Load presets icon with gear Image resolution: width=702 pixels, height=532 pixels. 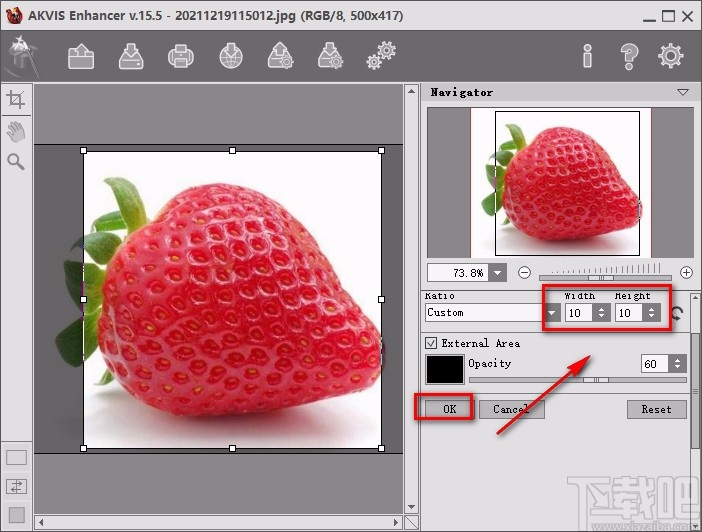[281, 56]
